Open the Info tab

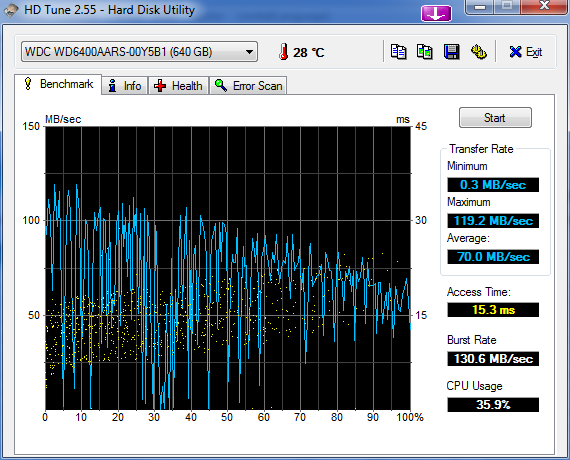(125, 86)
